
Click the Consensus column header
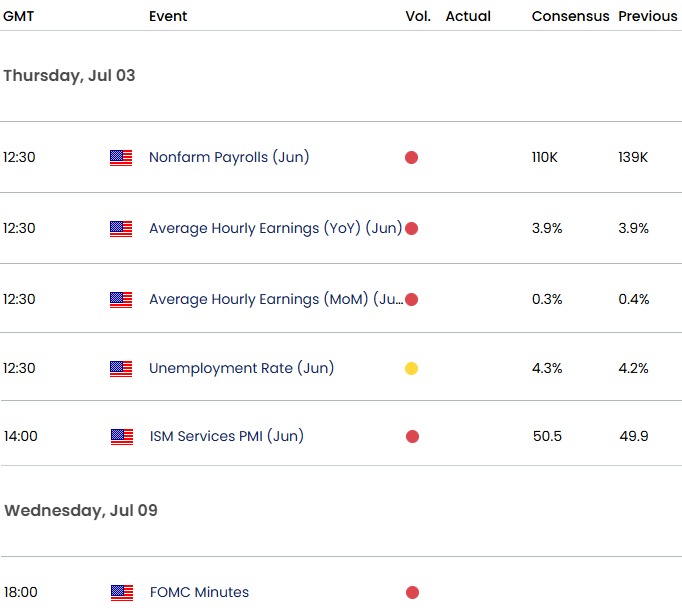[x=570, y=16]
